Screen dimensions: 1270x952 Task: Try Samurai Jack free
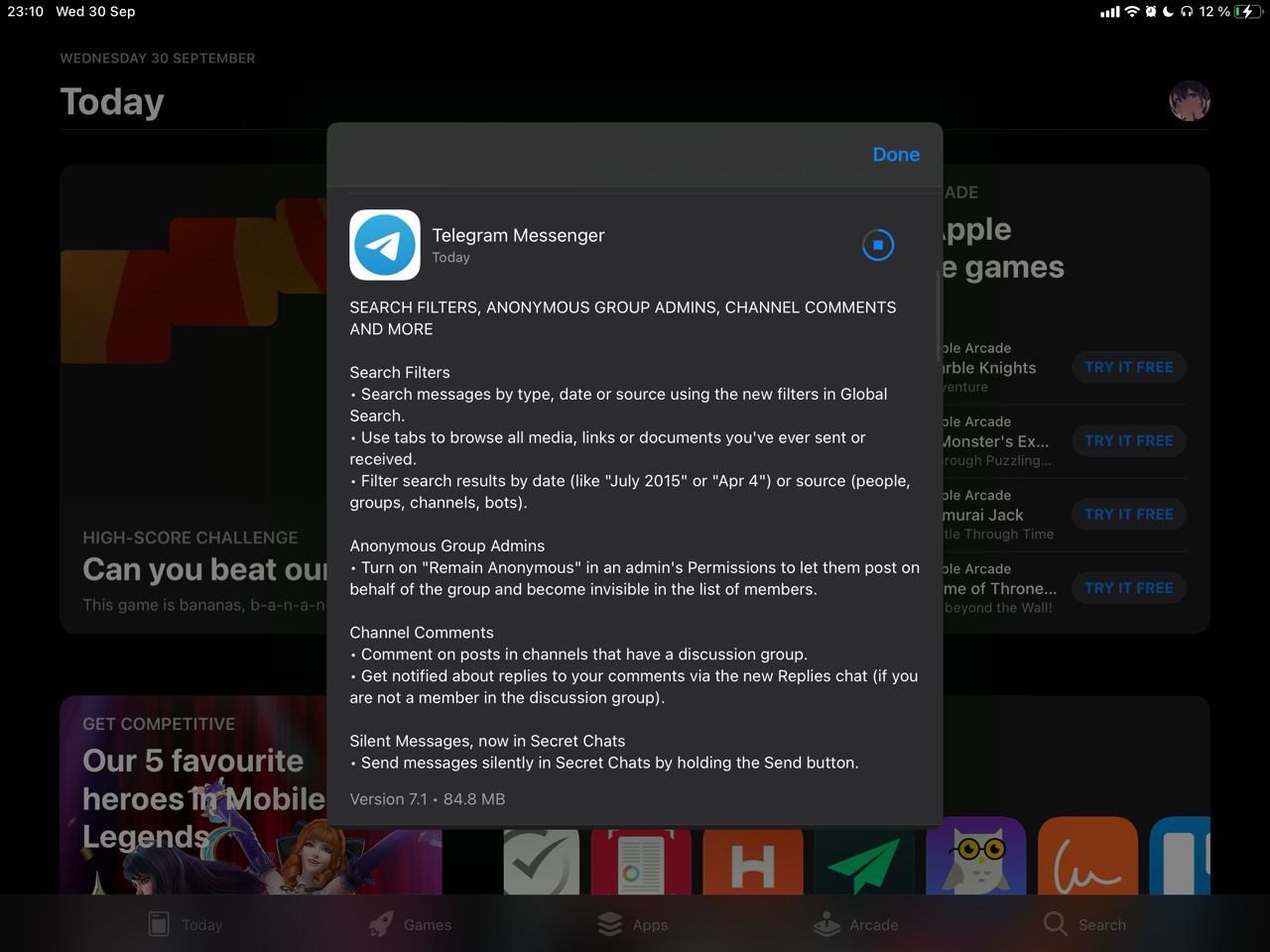tap(1128, 514)
